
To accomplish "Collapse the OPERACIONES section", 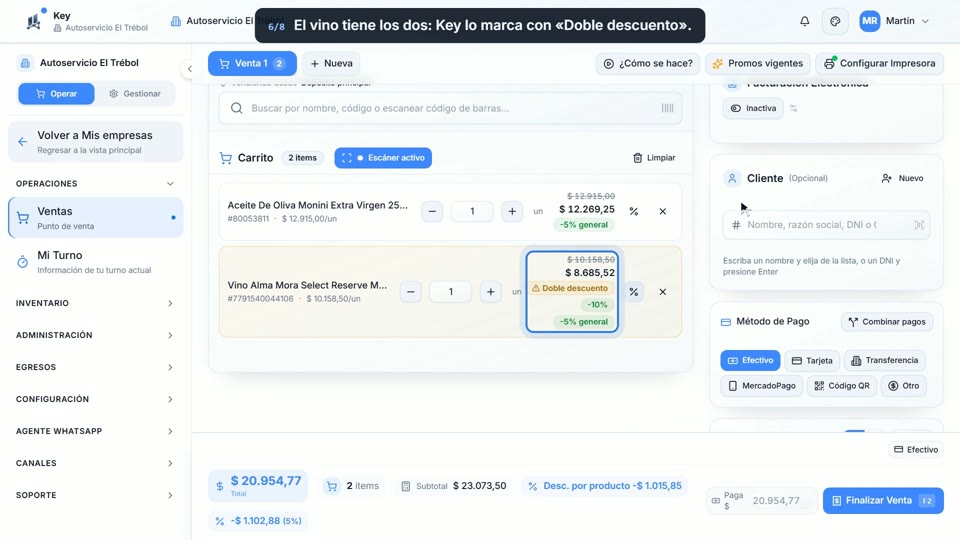I will (x=96, y=184).
